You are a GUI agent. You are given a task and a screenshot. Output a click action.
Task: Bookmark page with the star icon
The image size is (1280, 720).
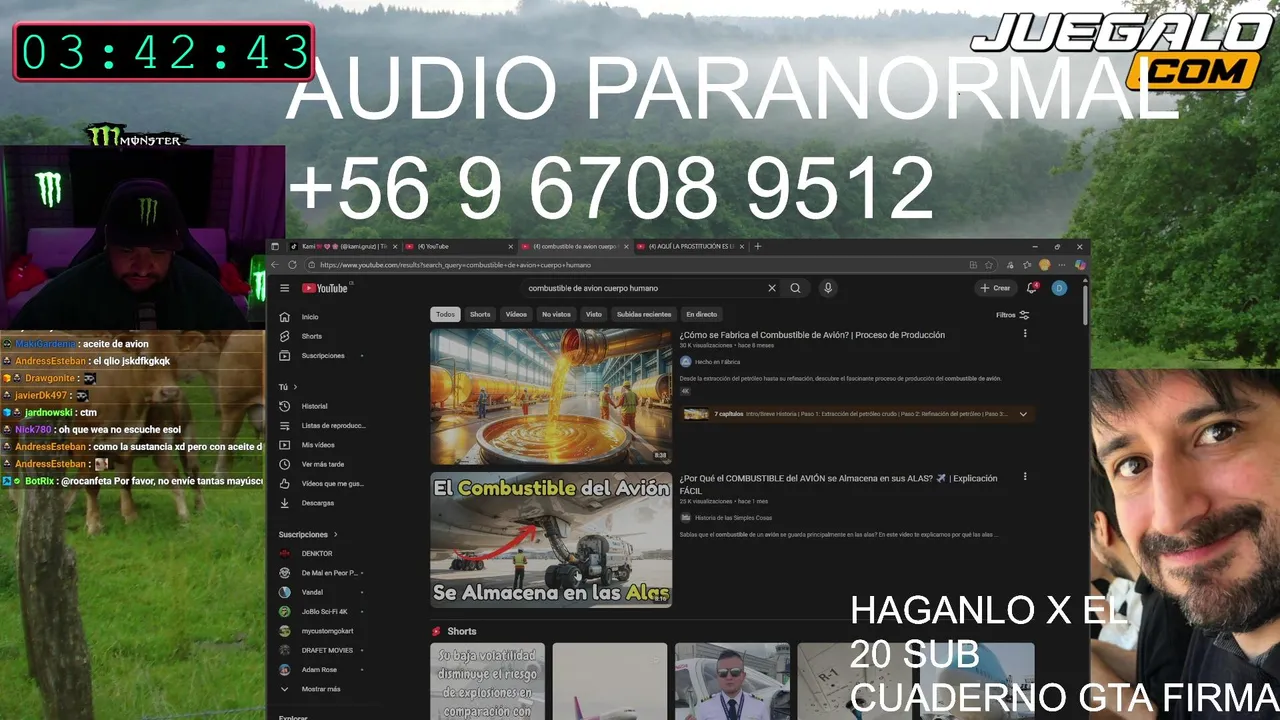coord(989,265)
